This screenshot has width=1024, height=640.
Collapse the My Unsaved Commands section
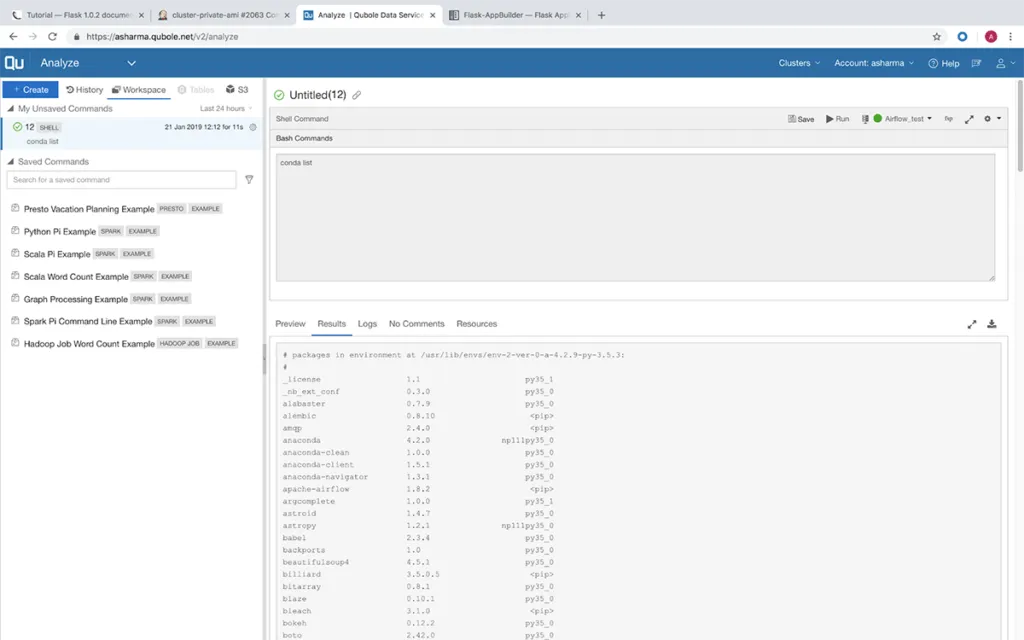10,108
